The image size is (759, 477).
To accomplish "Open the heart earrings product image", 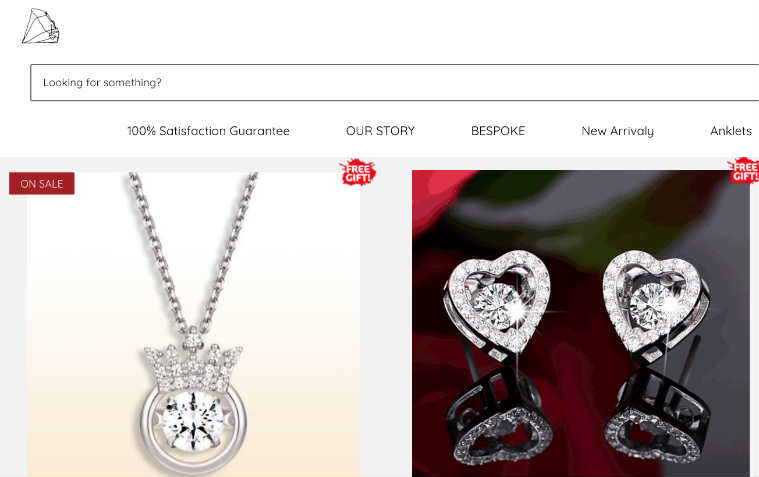I will pyautogui.click(x=580, y=323).
